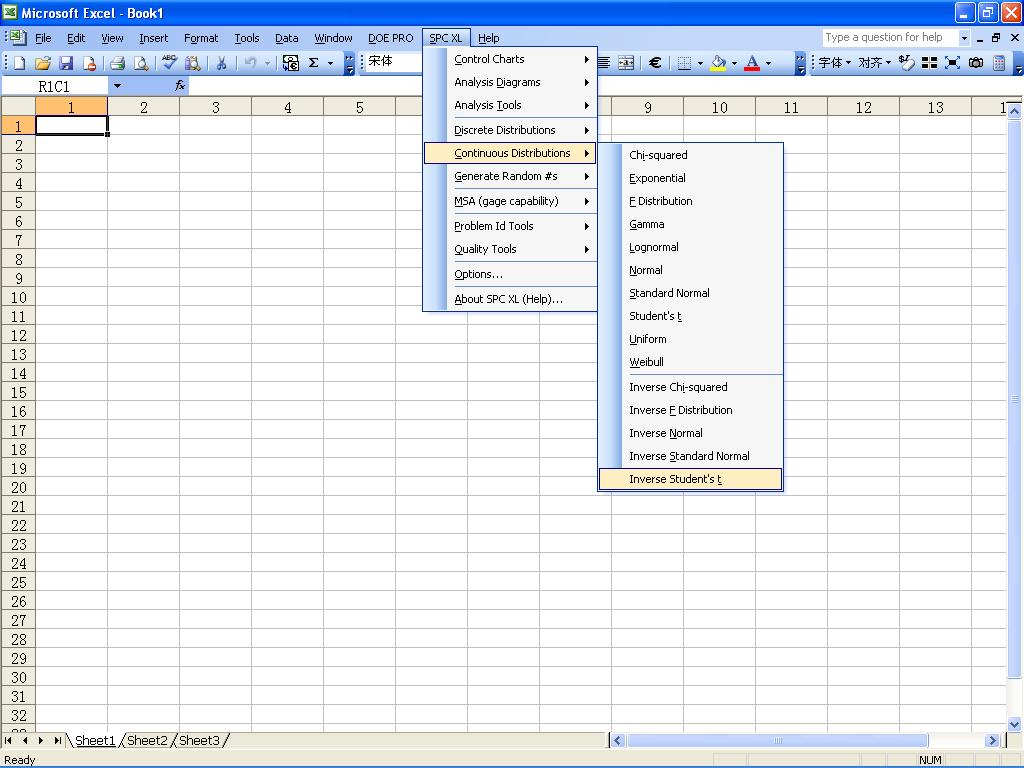Click the blue fit-to-selection icon

pos(952,63)
